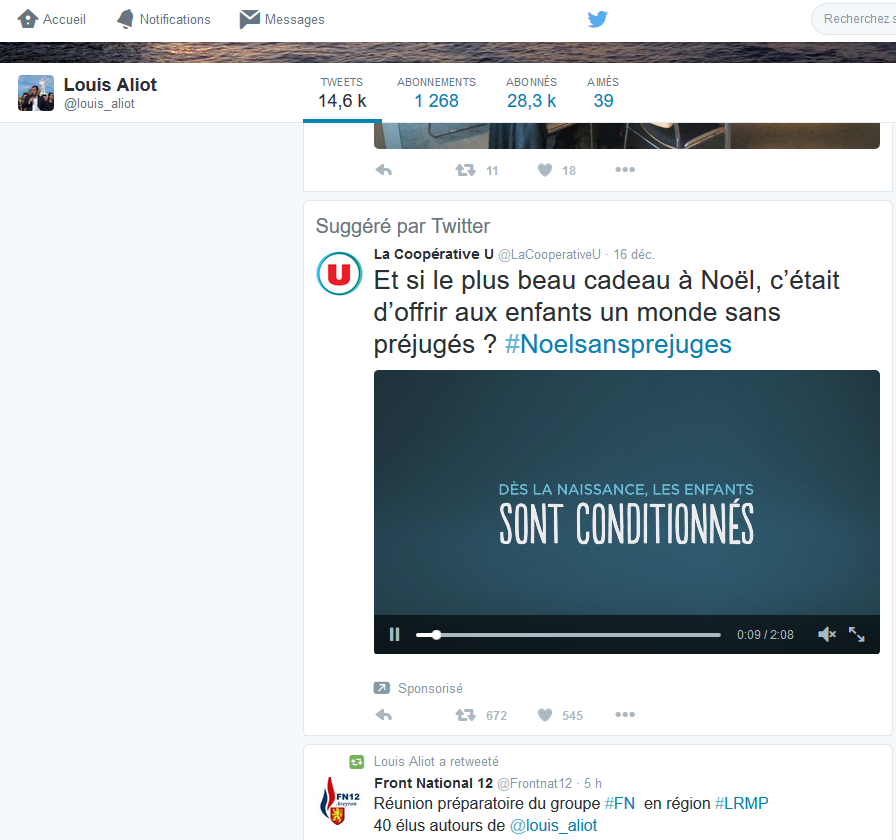
Task: Open the #Noelsansprejuges hashtag
Action: [618, 345]
